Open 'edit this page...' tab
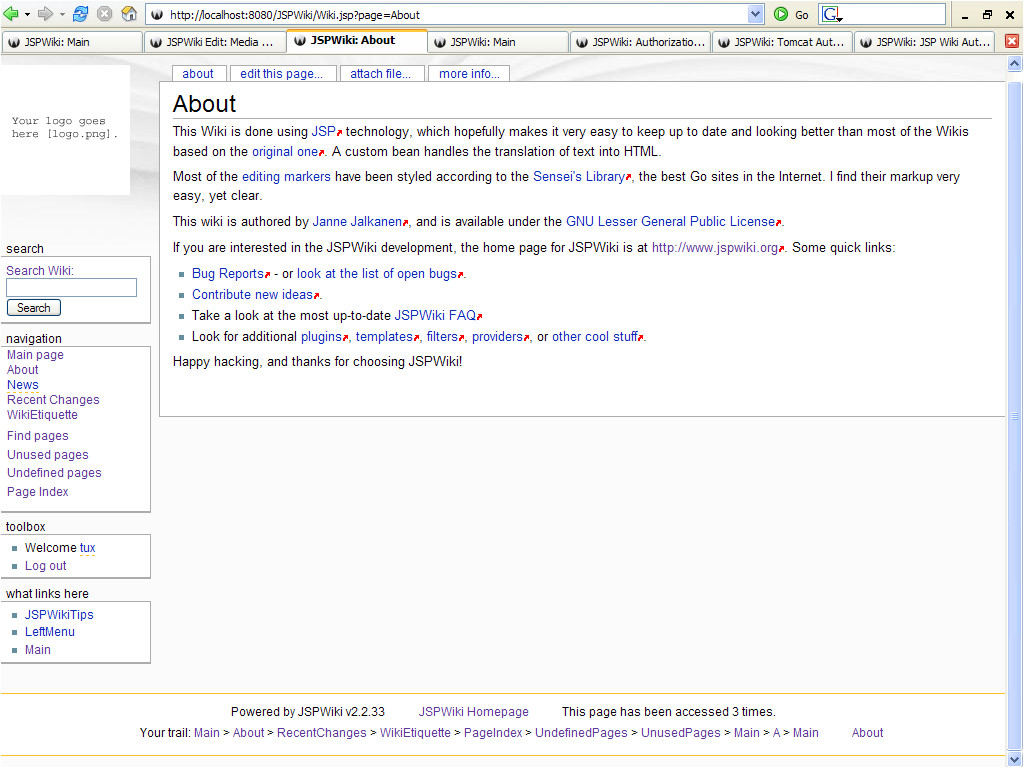 [x=281, y=74]
